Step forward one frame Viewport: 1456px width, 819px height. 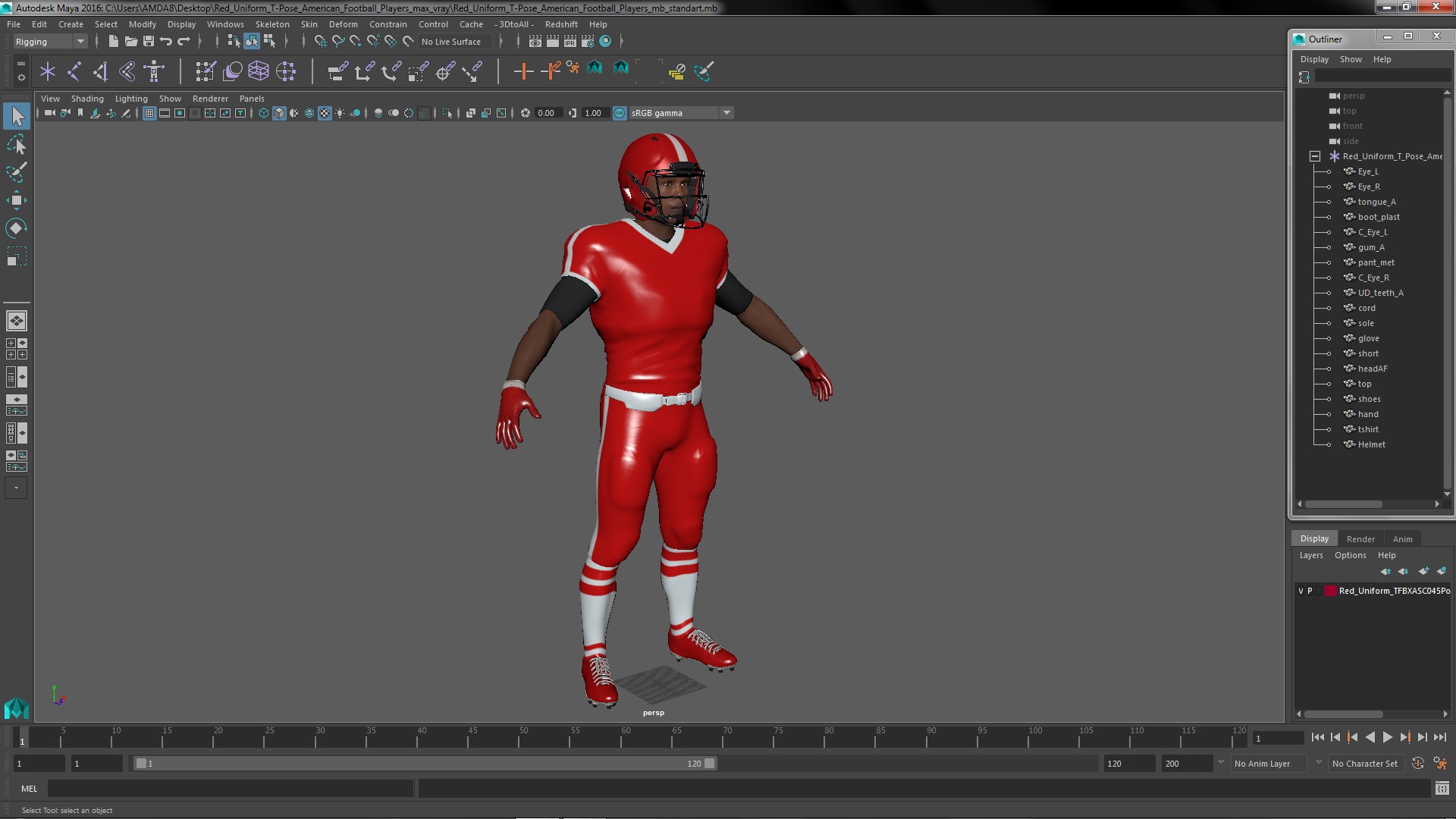(x=1422, y=737)
